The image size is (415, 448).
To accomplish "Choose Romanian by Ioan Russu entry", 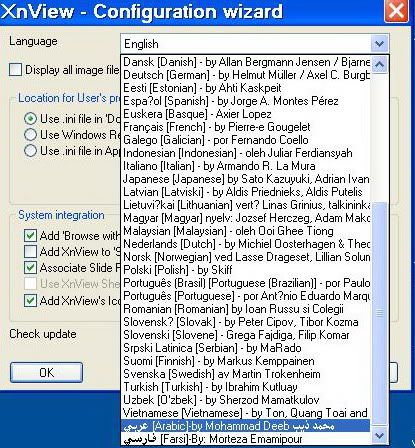I will coord(246,309).
